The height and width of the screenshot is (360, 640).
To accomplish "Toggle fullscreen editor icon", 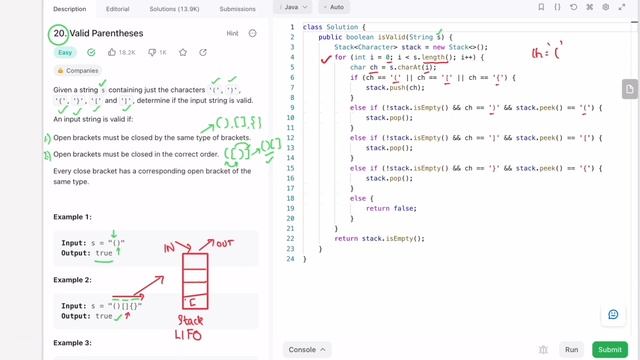I will pos(622,7).
